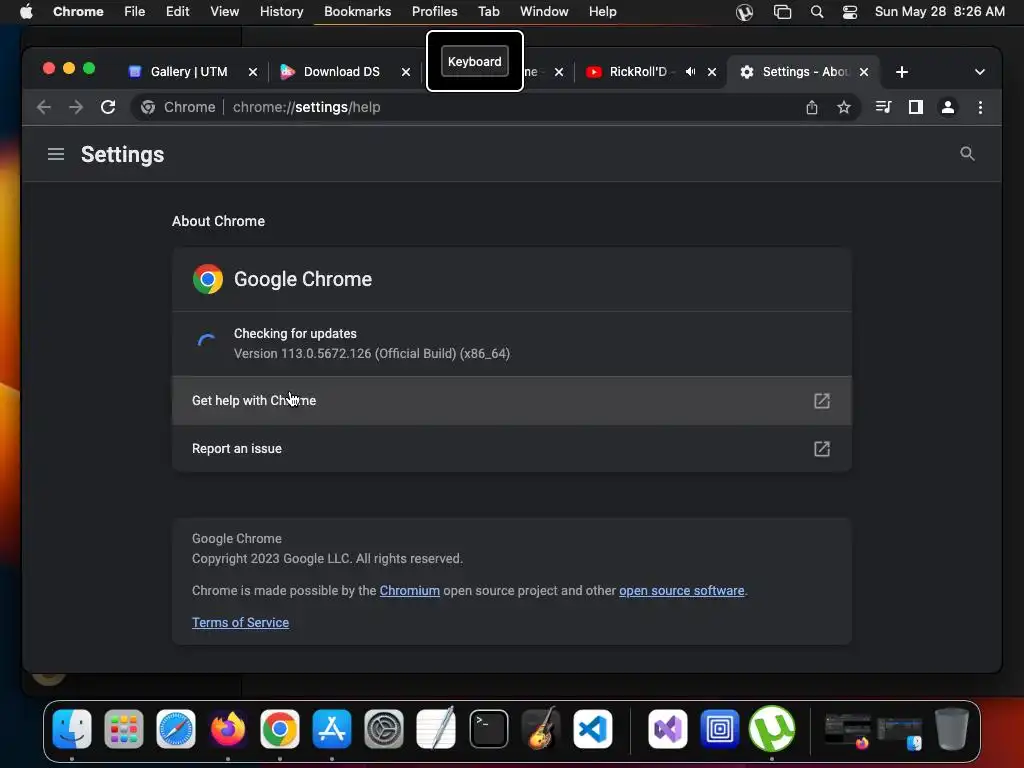
Task: Close the Download DS tab
Action: (406, 72)
